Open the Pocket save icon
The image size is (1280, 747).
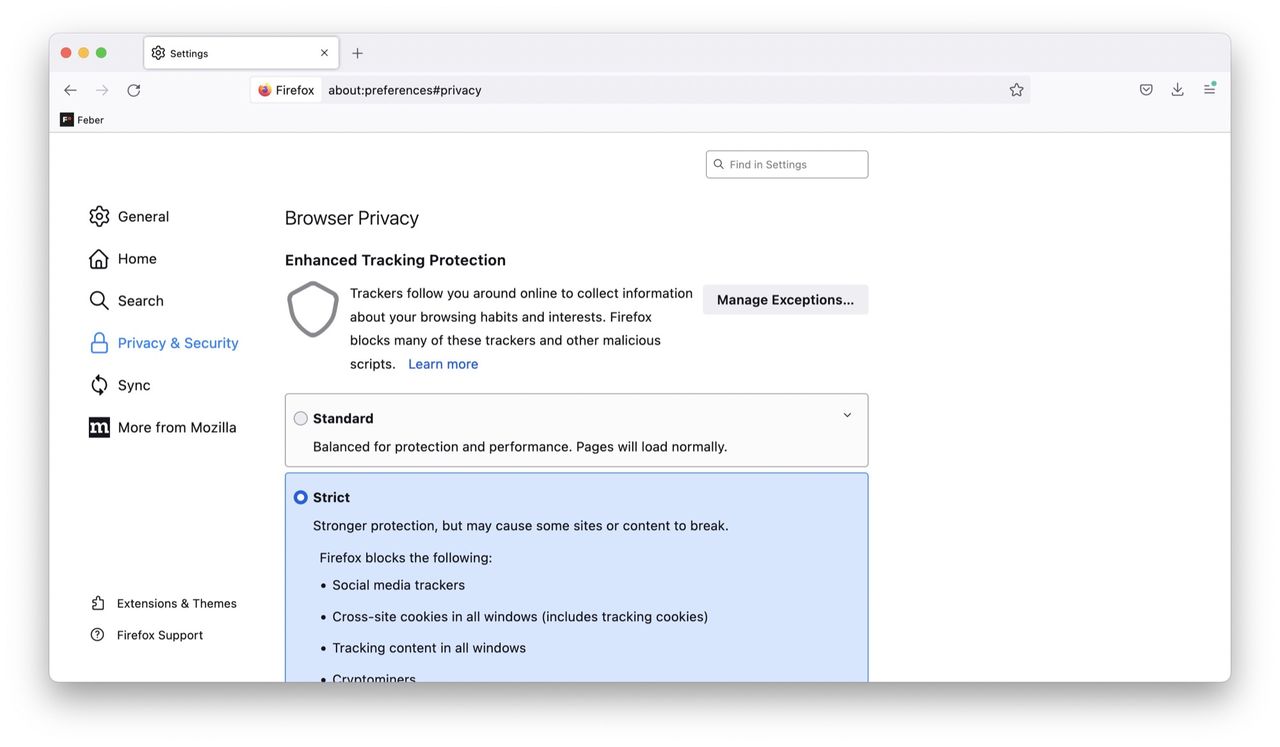pos(1146,90)
